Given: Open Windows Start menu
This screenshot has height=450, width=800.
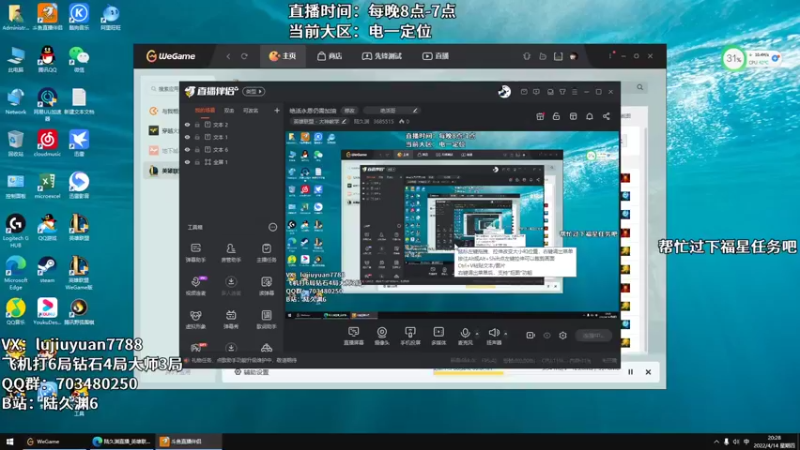Looking at the screenshot, I should [10, 441].
